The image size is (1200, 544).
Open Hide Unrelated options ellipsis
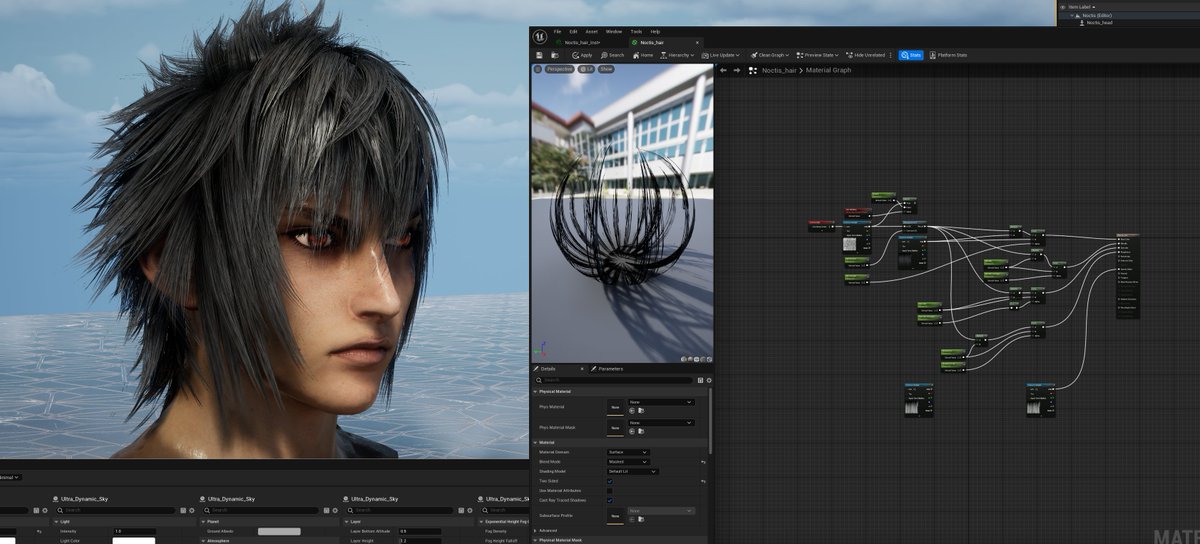coord(890,55)
